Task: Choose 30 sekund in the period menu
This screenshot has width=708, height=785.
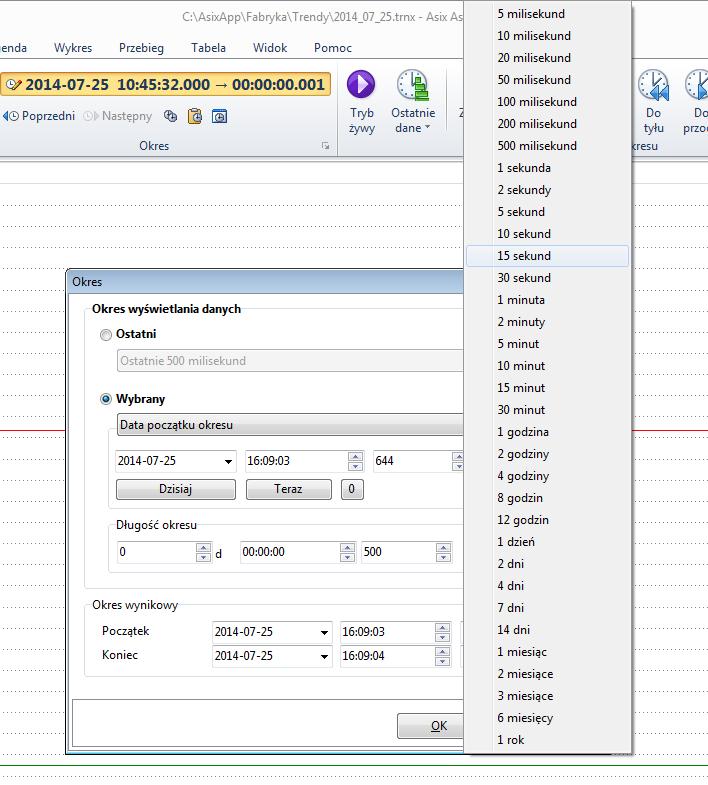Action: (x=547, y=278)
